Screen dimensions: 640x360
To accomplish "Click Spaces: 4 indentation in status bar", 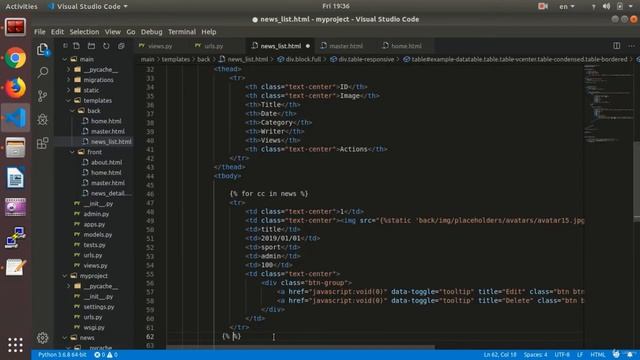I will point(536,355).
